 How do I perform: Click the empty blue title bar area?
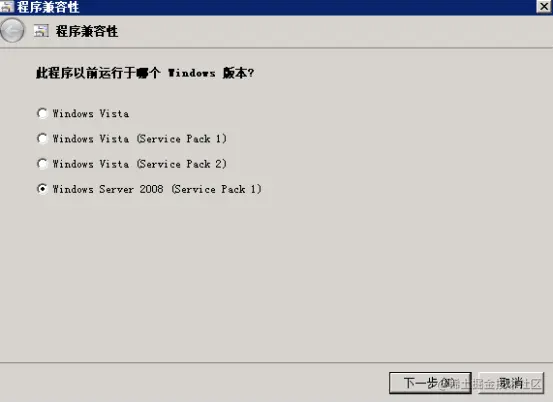307,7
